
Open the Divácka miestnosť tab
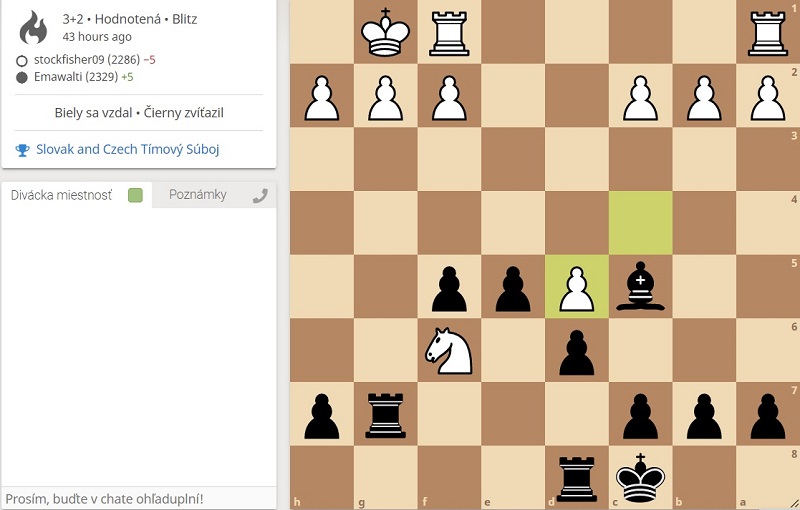61,195
